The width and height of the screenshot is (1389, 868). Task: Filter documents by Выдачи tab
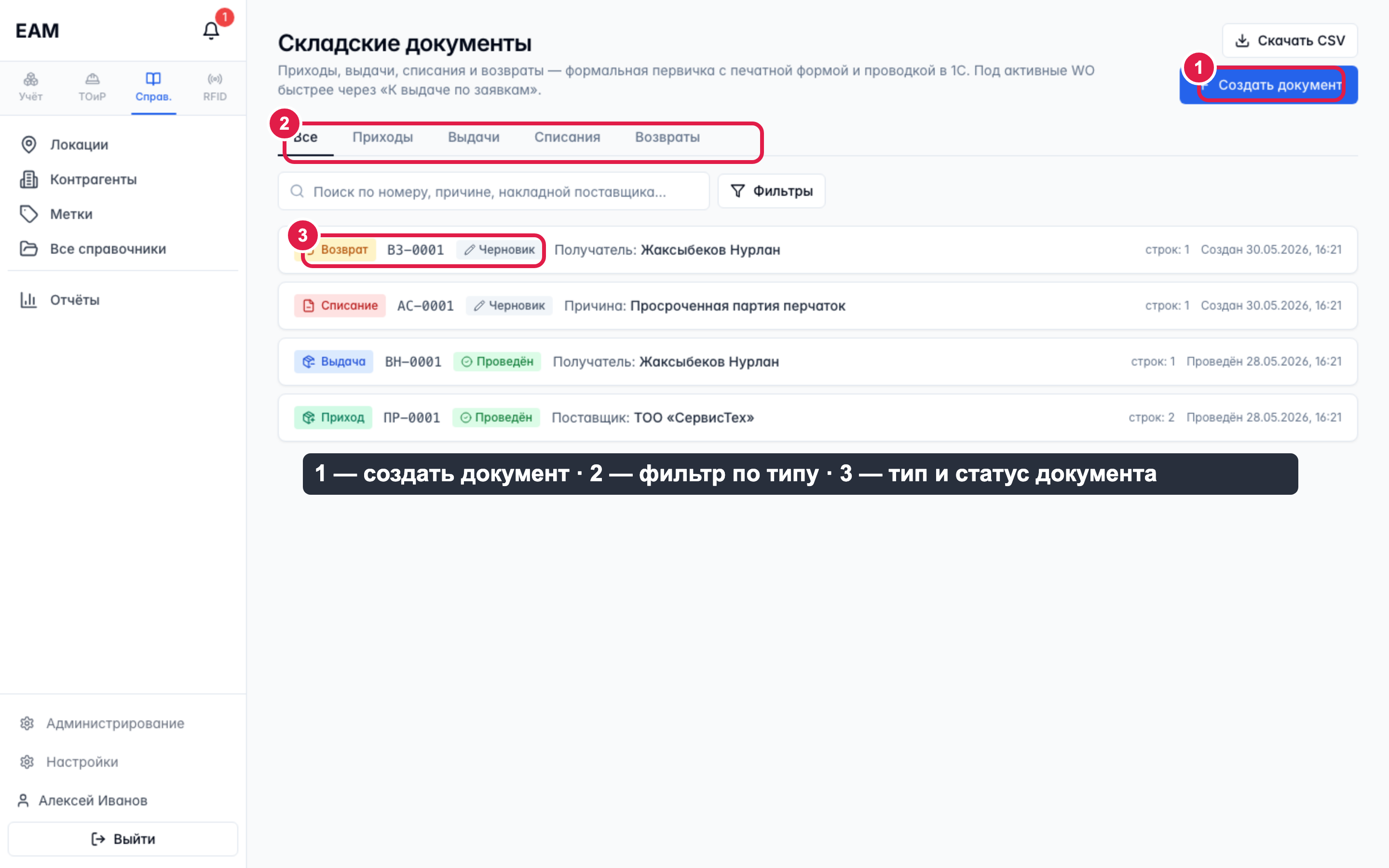click(474, 137)
